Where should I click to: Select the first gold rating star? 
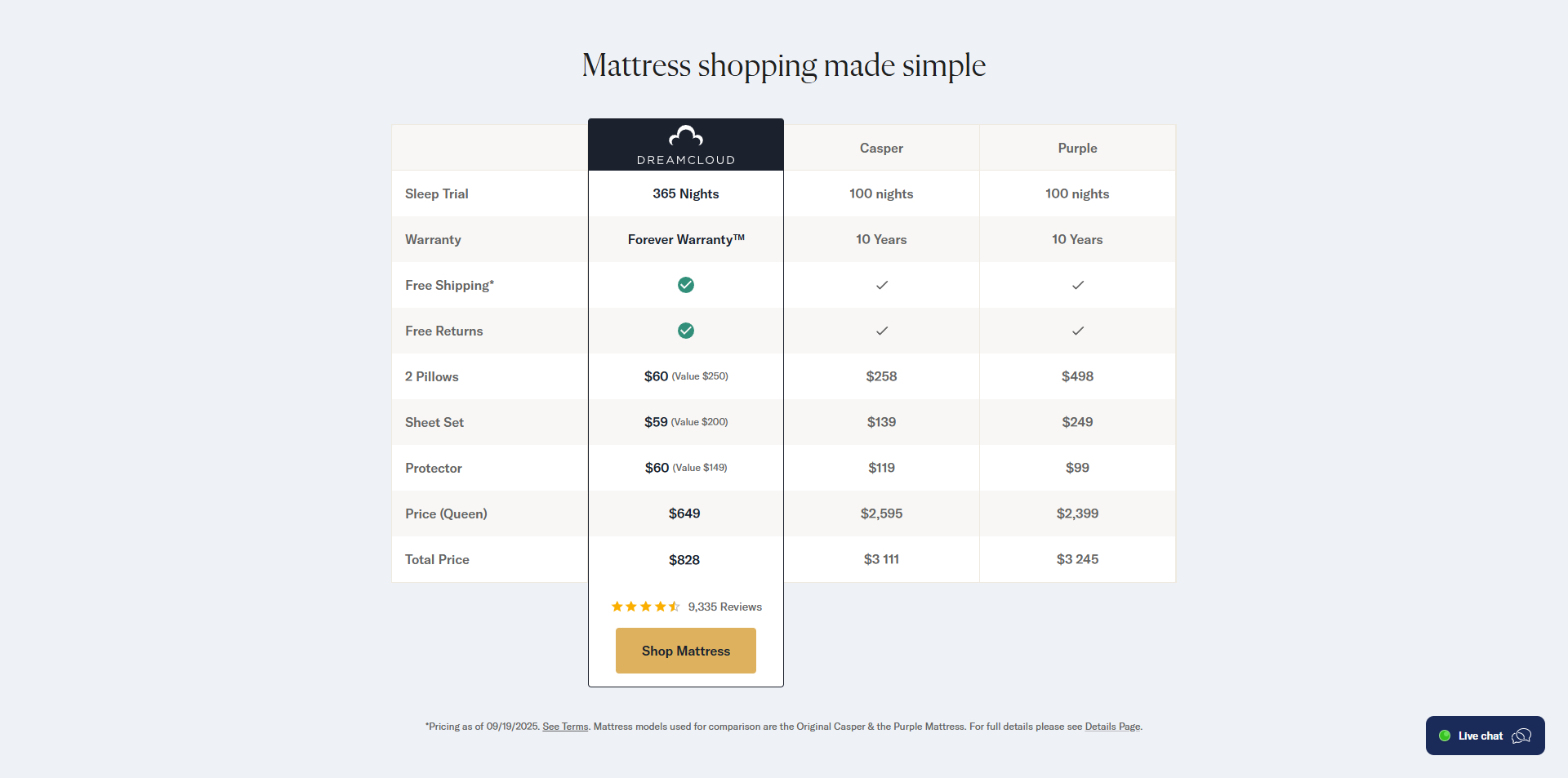[x=616, y=607]
